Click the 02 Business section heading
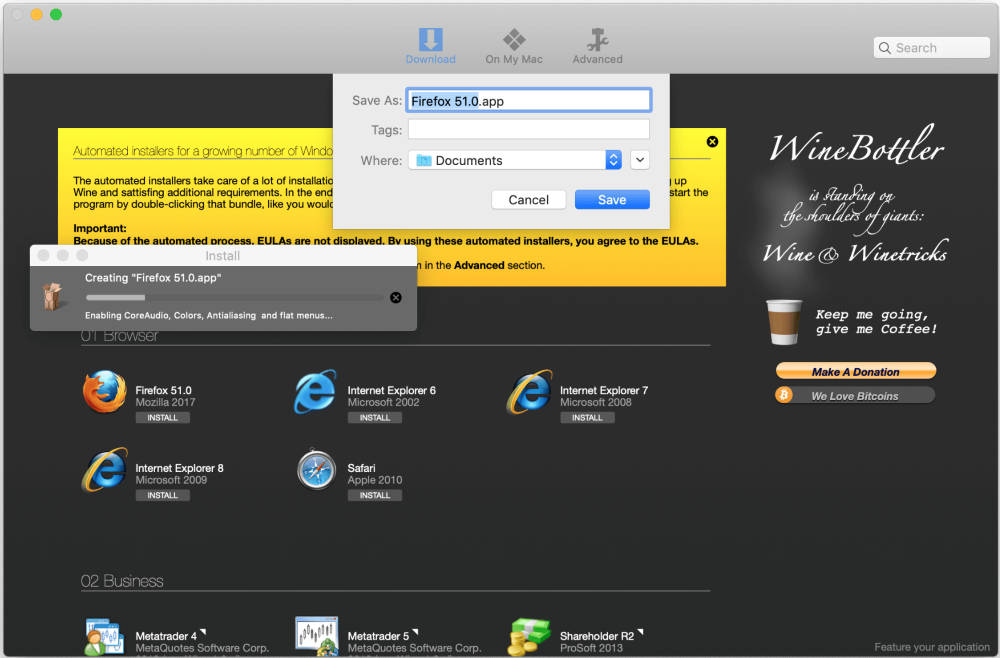Image resolution: width=1000 pixels, height=658 pixels. 122,581
